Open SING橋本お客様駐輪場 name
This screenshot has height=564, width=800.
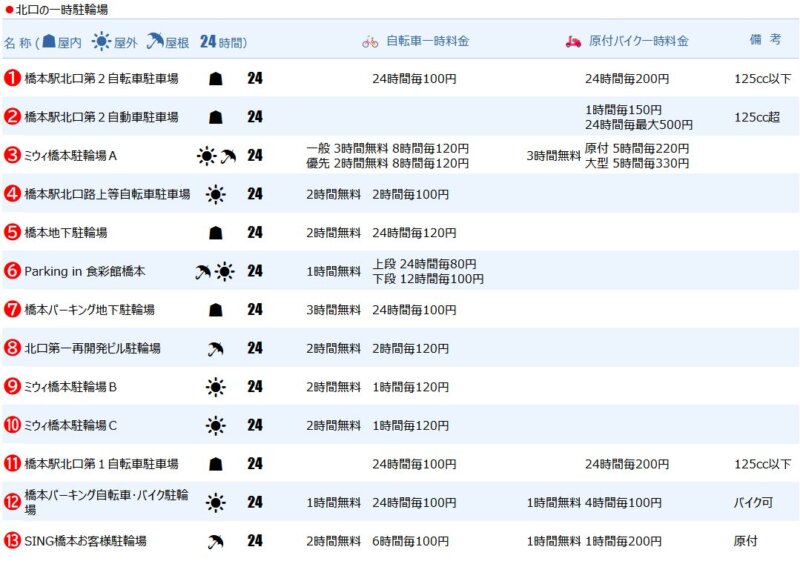[85, 541]
